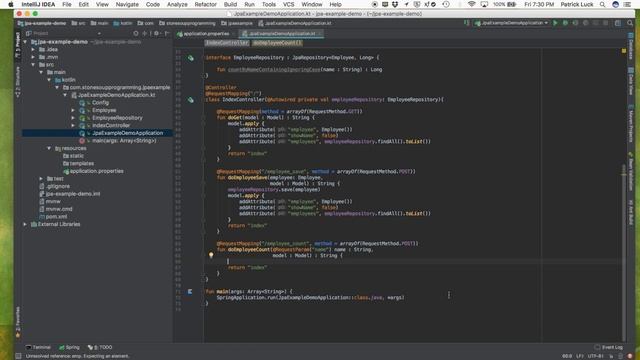Click yellow warning marker atop editor scrollbar
Image resolution: width=640 pixels, height=360 pixels.
(624, 51)
